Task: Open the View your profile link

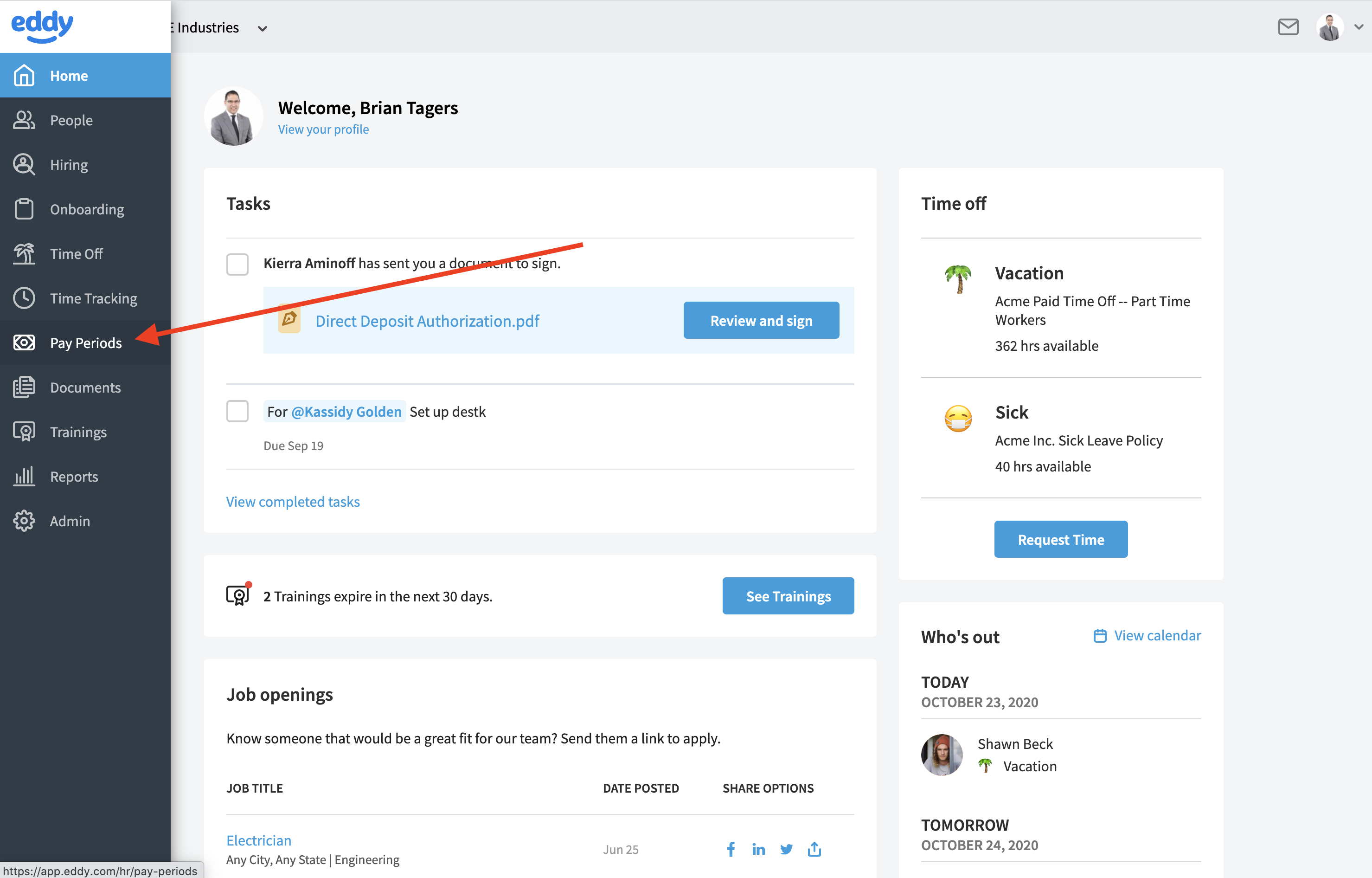Action: coord(323,129)
